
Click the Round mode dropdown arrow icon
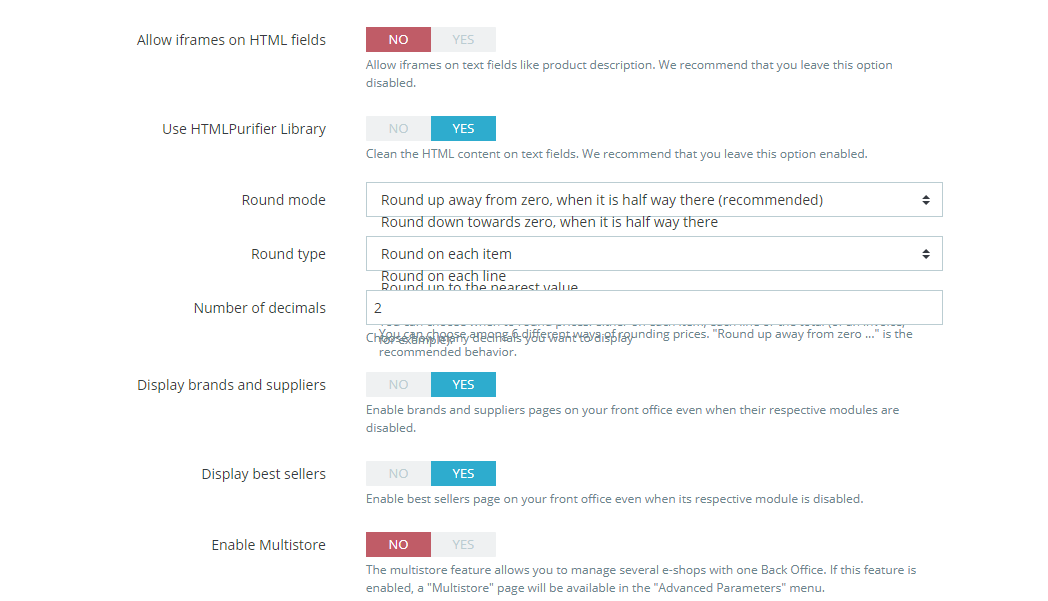pos(926,200)
